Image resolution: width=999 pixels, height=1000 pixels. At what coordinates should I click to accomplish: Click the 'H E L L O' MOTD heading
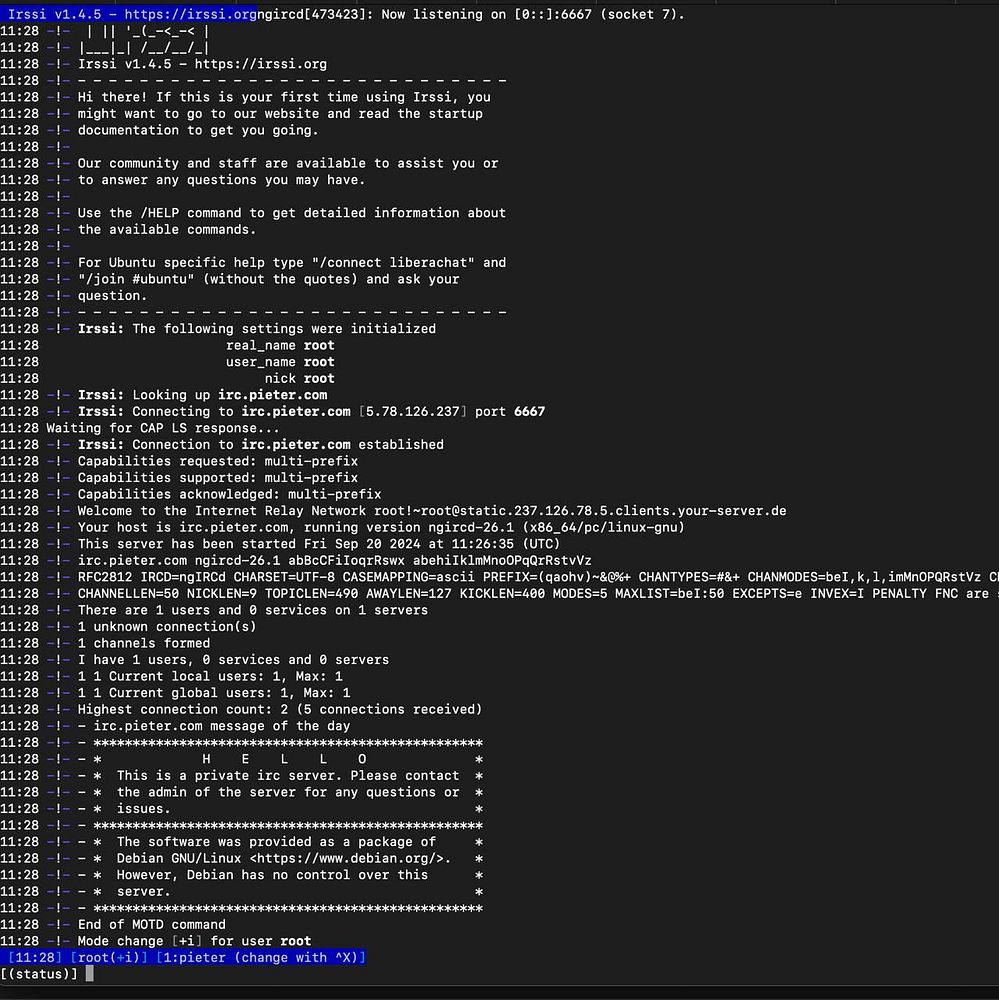[284, 760]
